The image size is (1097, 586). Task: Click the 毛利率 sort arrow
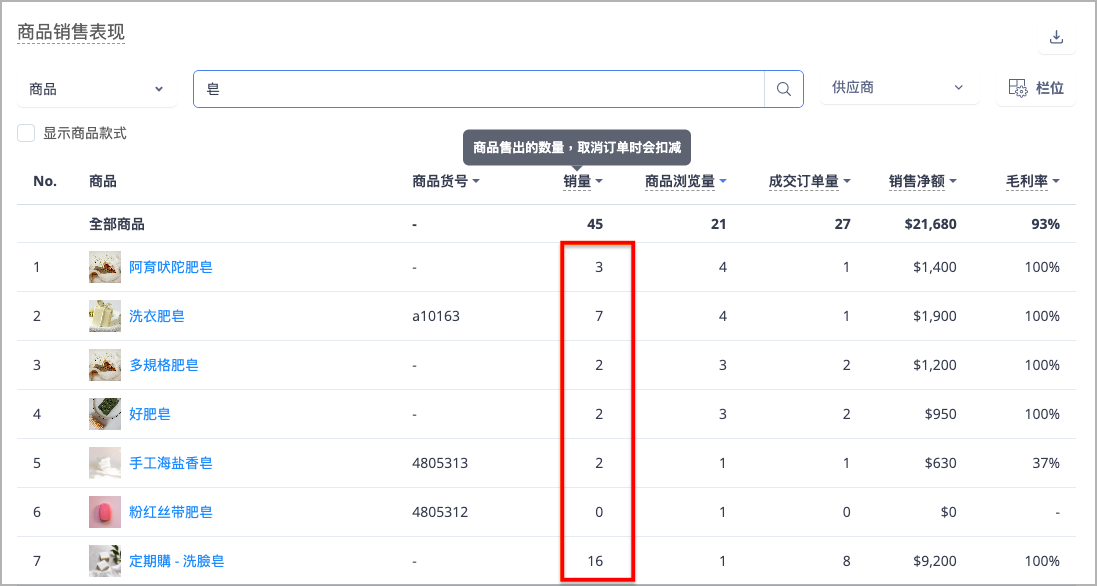pos(1056,182)
